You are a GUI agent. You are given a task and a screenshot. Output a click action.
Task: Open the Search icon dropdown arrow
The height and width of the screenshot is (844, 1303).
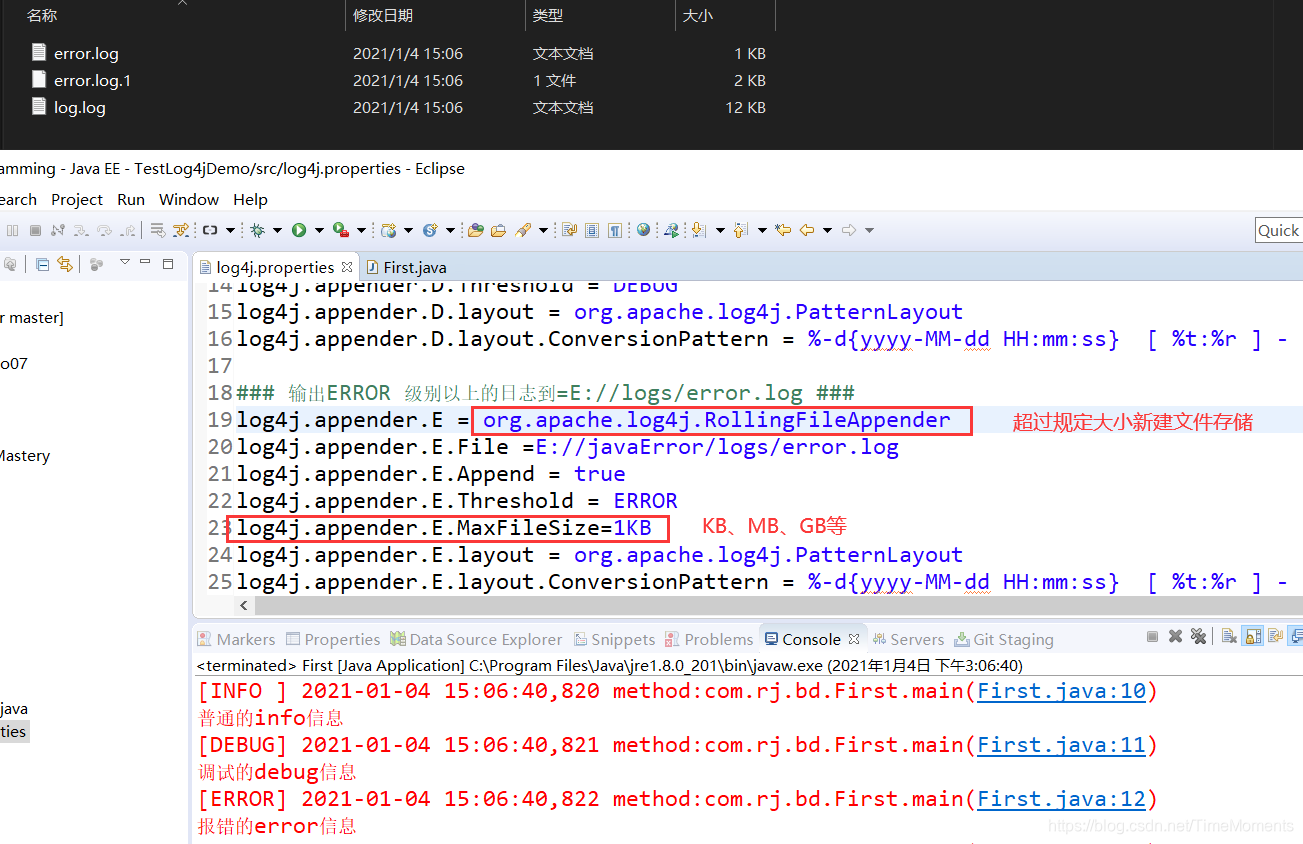tap(543, 230)
